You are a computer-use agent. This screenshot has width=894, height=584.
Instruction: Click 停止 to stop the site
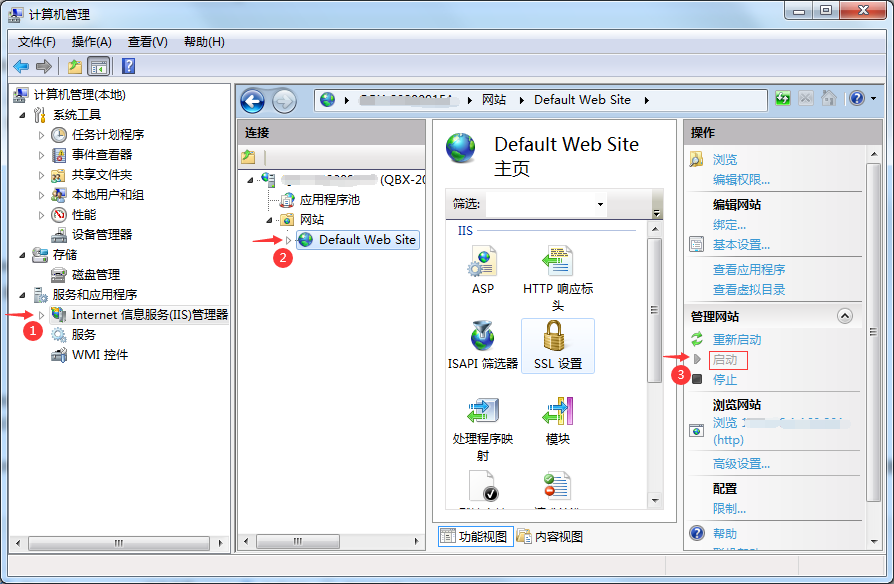[725, 380]
